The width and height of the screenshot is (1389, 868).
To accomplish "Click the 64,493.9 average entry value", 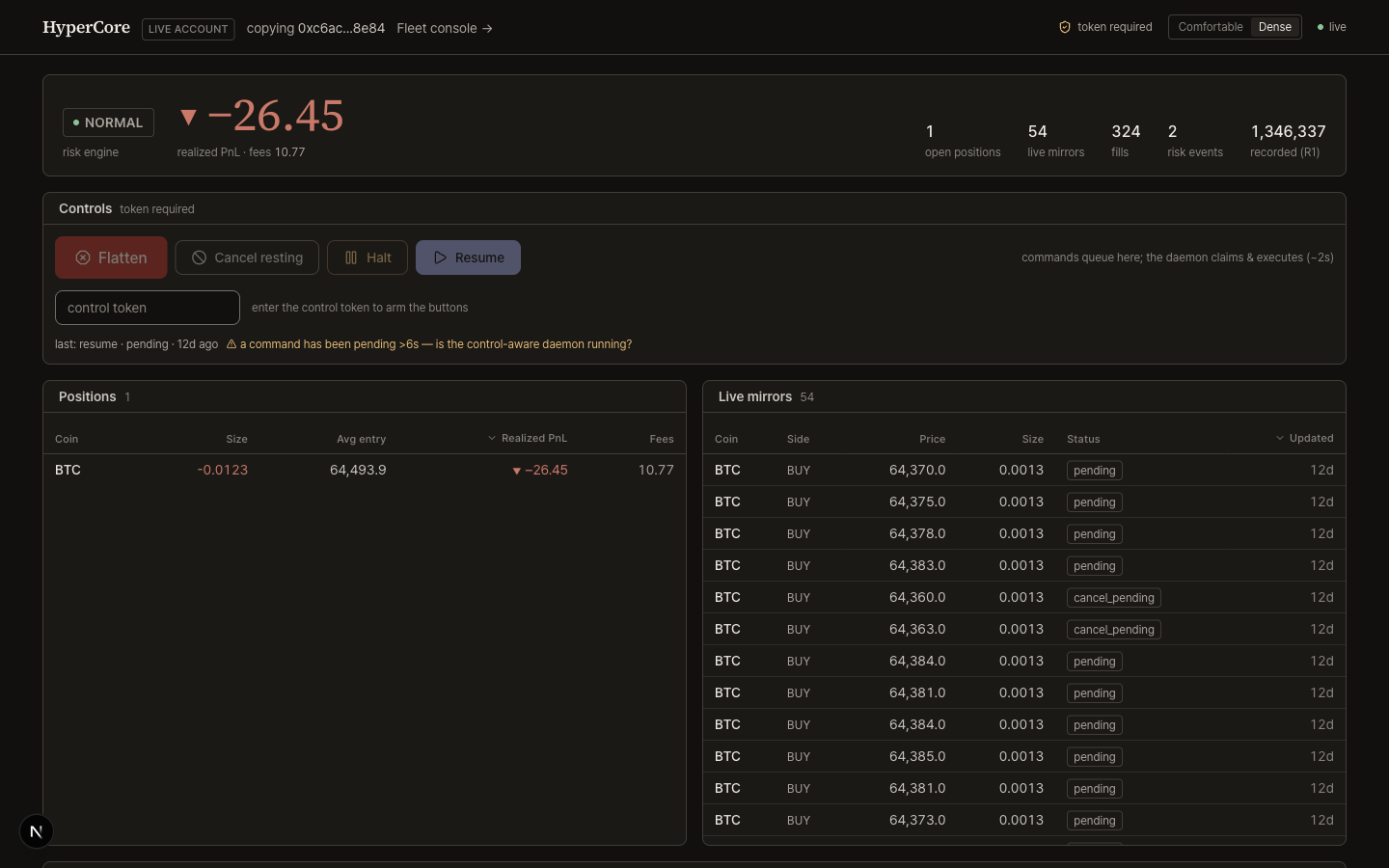I will 358,470.
